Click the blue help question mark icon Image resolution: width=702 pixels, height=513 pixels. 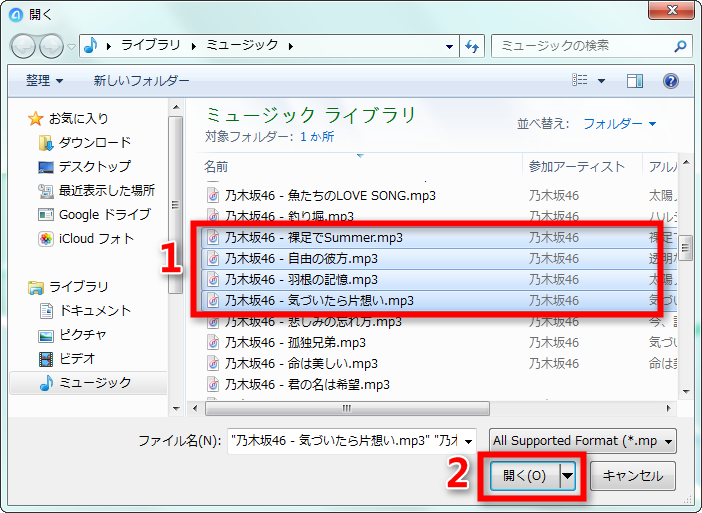(x=671, y=81)
